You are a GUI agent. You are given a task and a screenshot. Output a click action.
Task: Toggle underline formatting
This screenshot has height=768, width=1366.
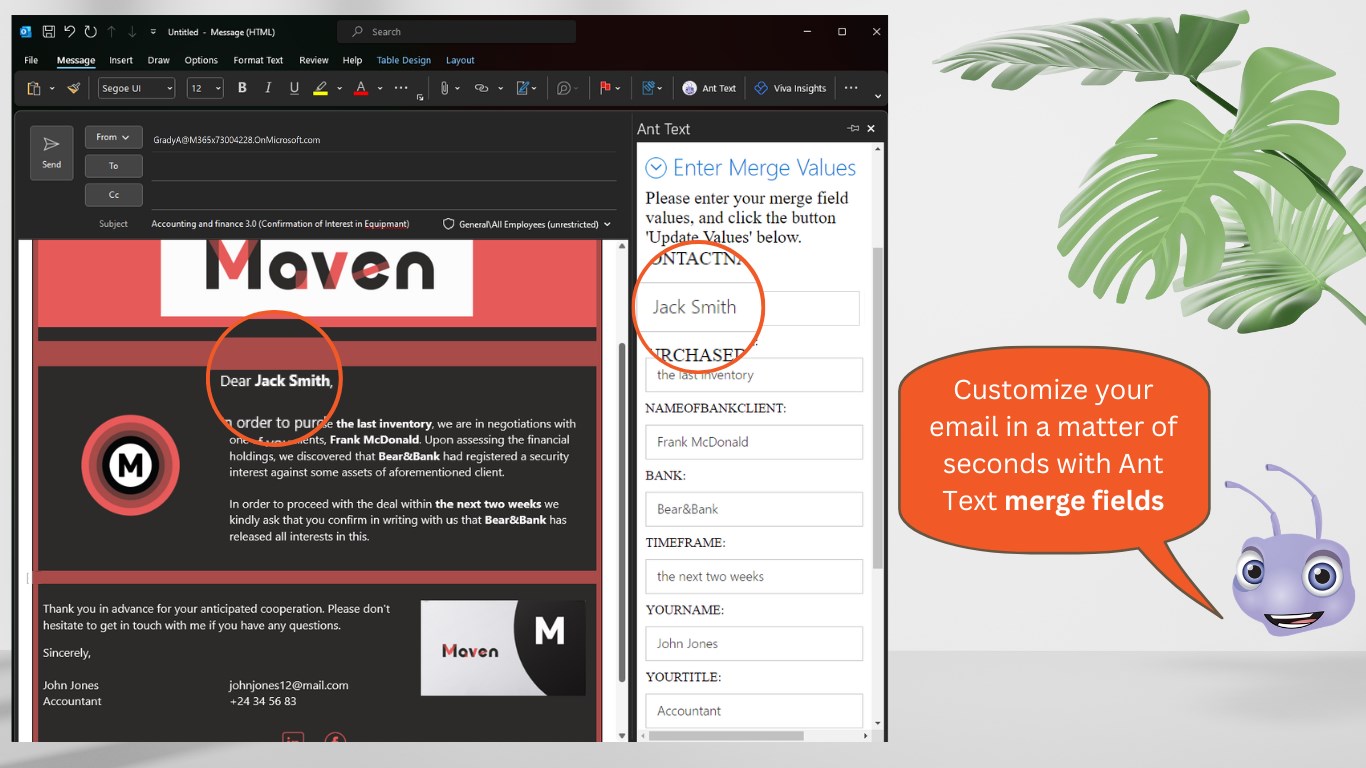pos(294,88)
